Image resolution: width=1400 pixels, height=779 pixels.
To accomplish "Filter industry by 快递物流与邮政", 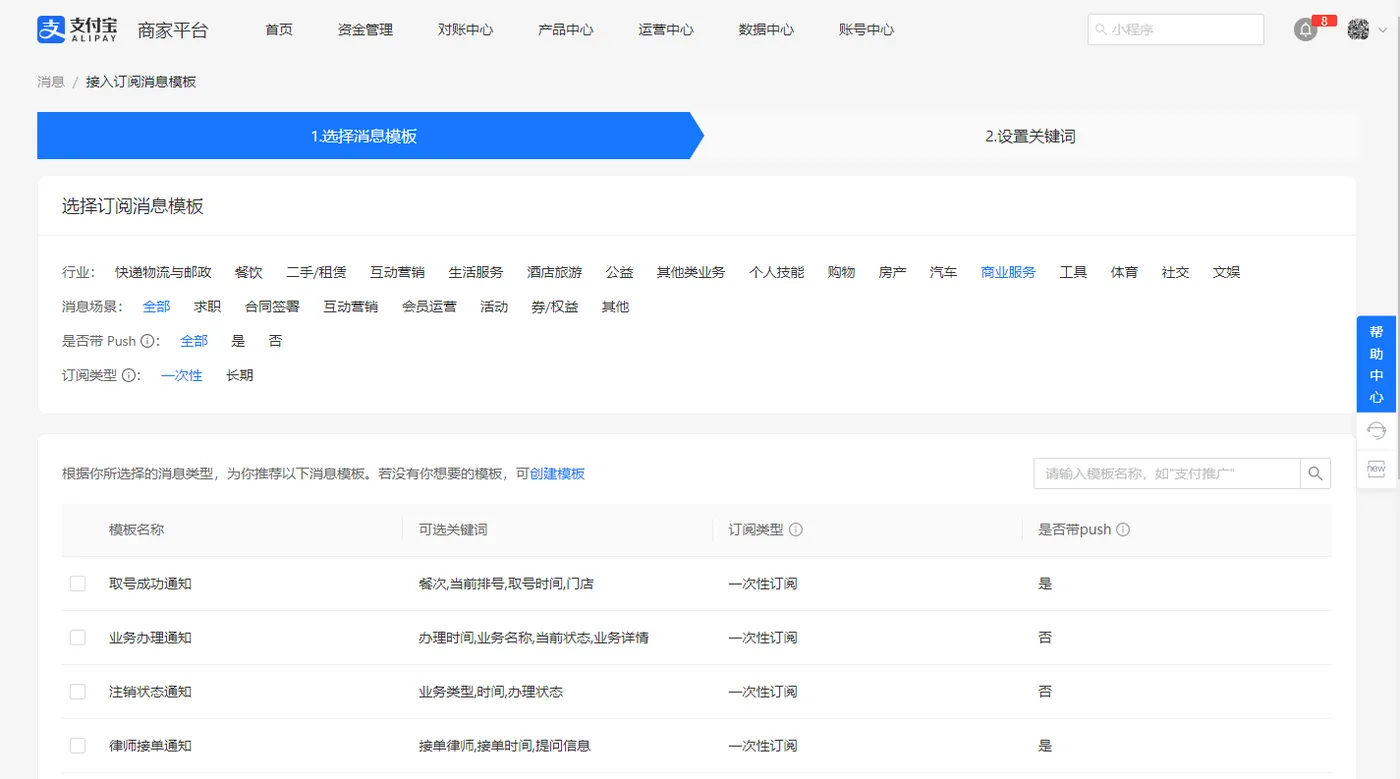I will pyautogui.click(x=163, y=272).
